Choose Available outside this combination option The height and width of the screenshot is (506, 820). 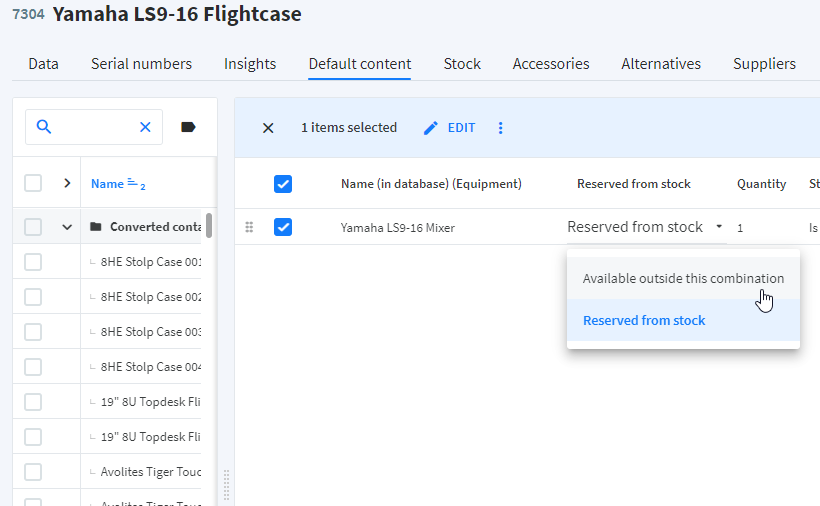[x=683, y=278]
